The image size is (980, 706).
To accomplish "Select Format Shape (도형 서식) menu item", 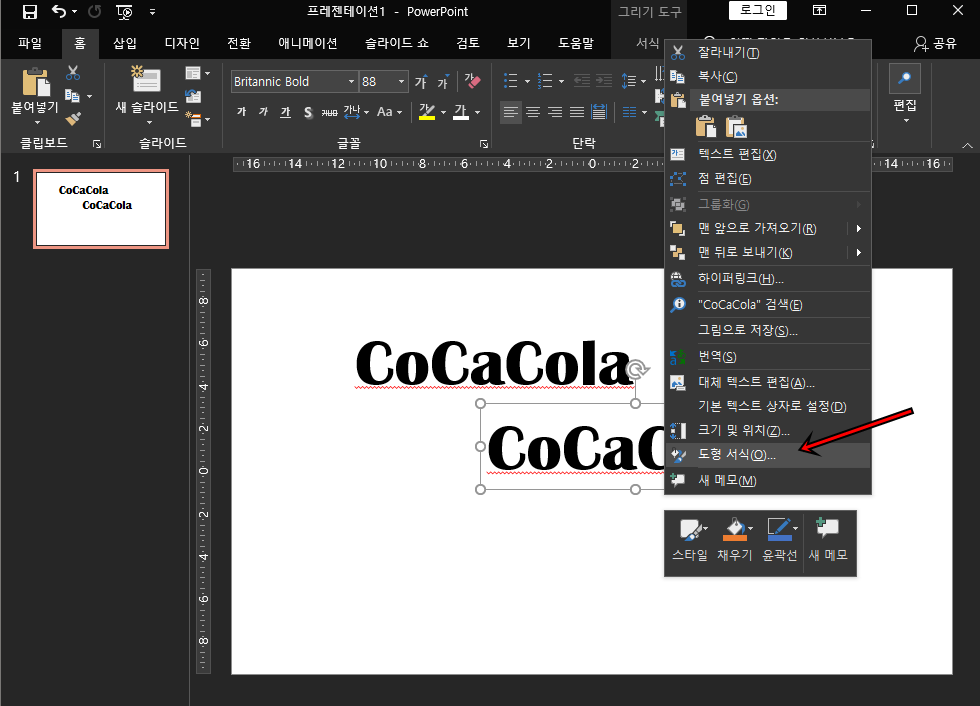I will (x=768, y=455).
